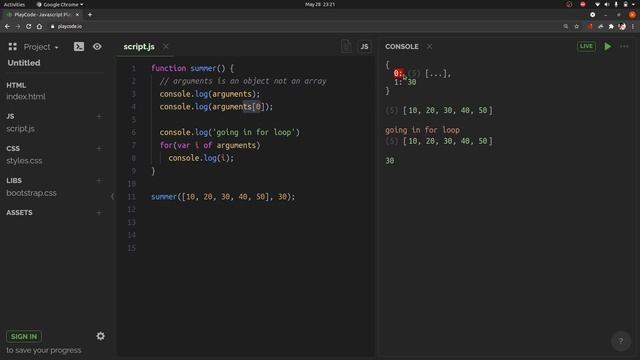Open the clock and calendar
This screenshot has width=640, height=360.
[x=320, y=4]
